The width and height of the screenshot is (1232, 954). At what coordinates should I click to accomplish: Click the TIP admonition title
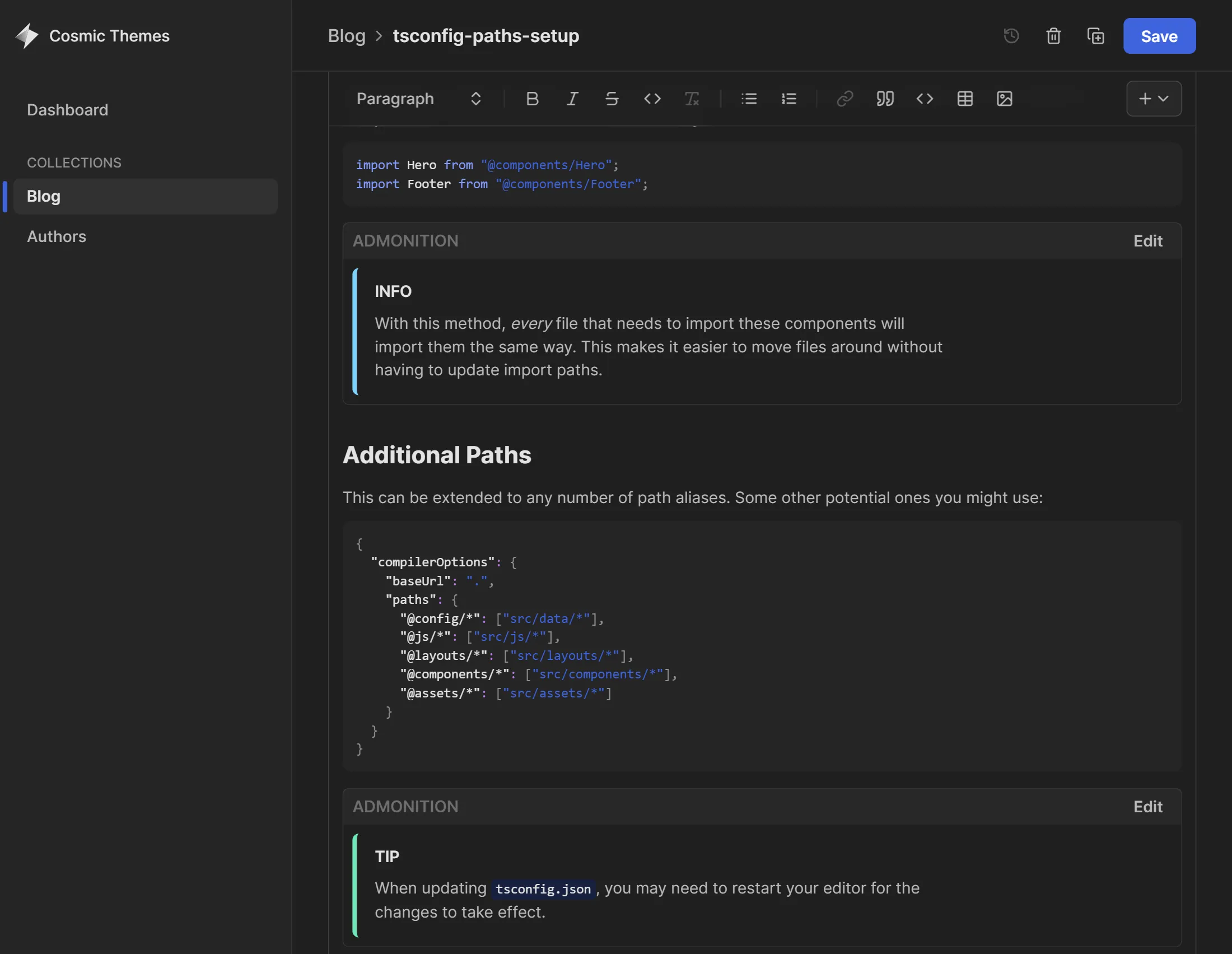(x=387, y=857)
